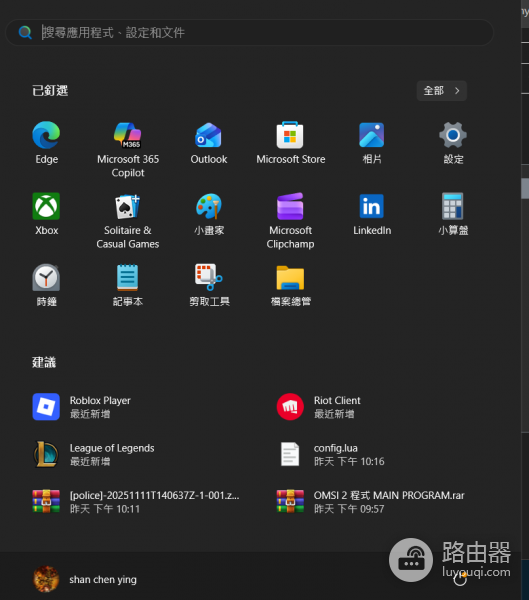This screenshot has height=600, width=529.
Task: Open the 小算盤 calculator
Action: coord(453,214)
